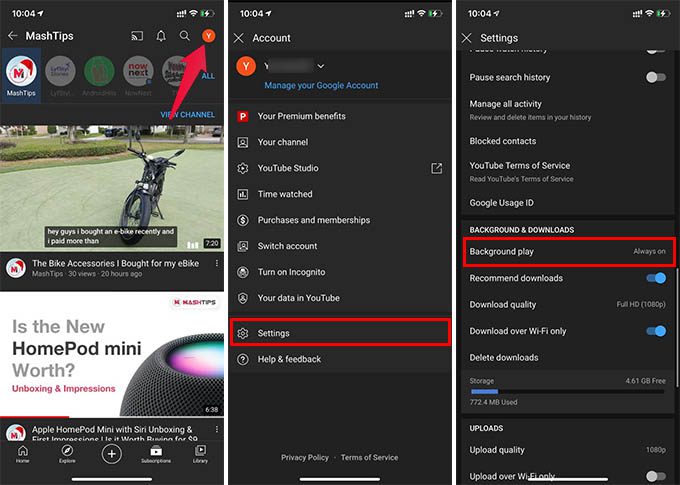Toggle Recommend downloads switch
This screenshot has width=680, height=485.
pyautogui.click(x=656, y=278)
